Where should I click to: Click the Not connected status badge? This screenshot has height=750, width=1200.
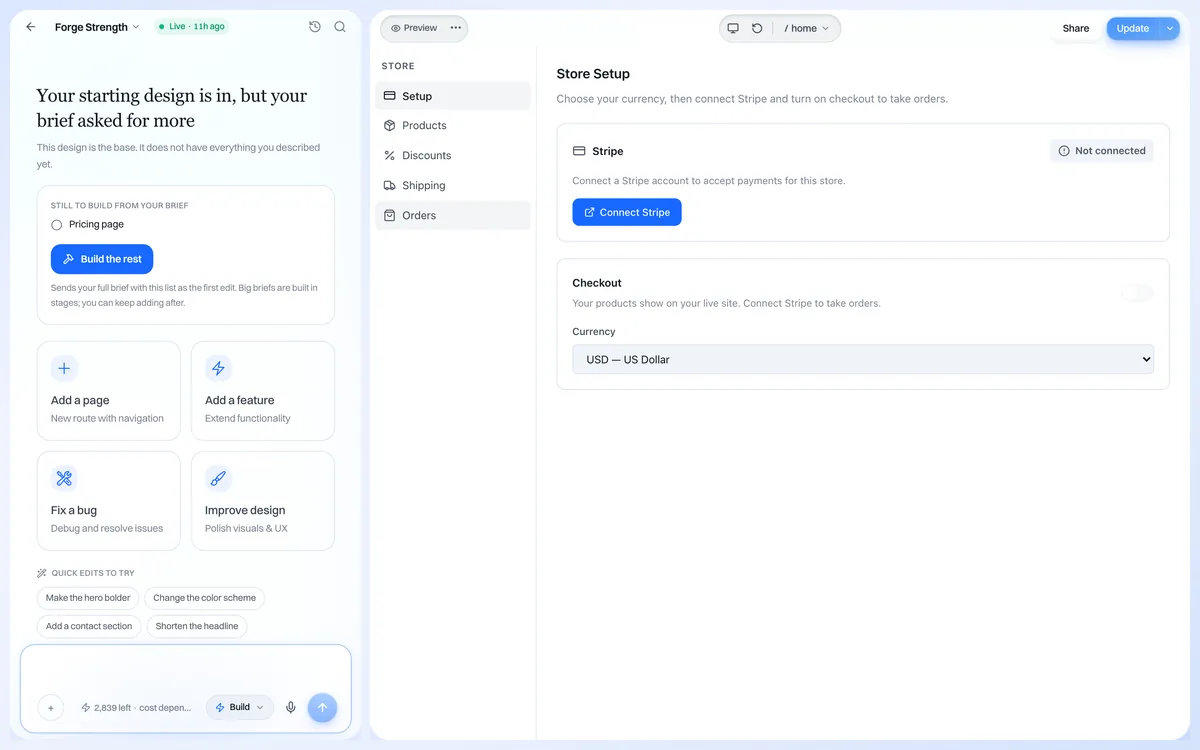[x=1102, y=151]
